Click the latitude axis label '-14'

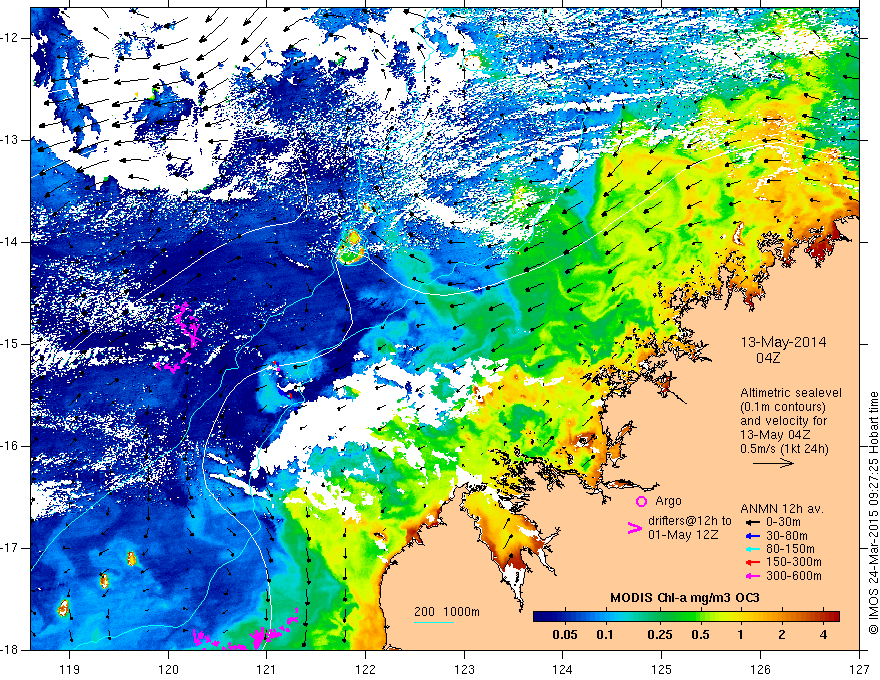point(11,242)
